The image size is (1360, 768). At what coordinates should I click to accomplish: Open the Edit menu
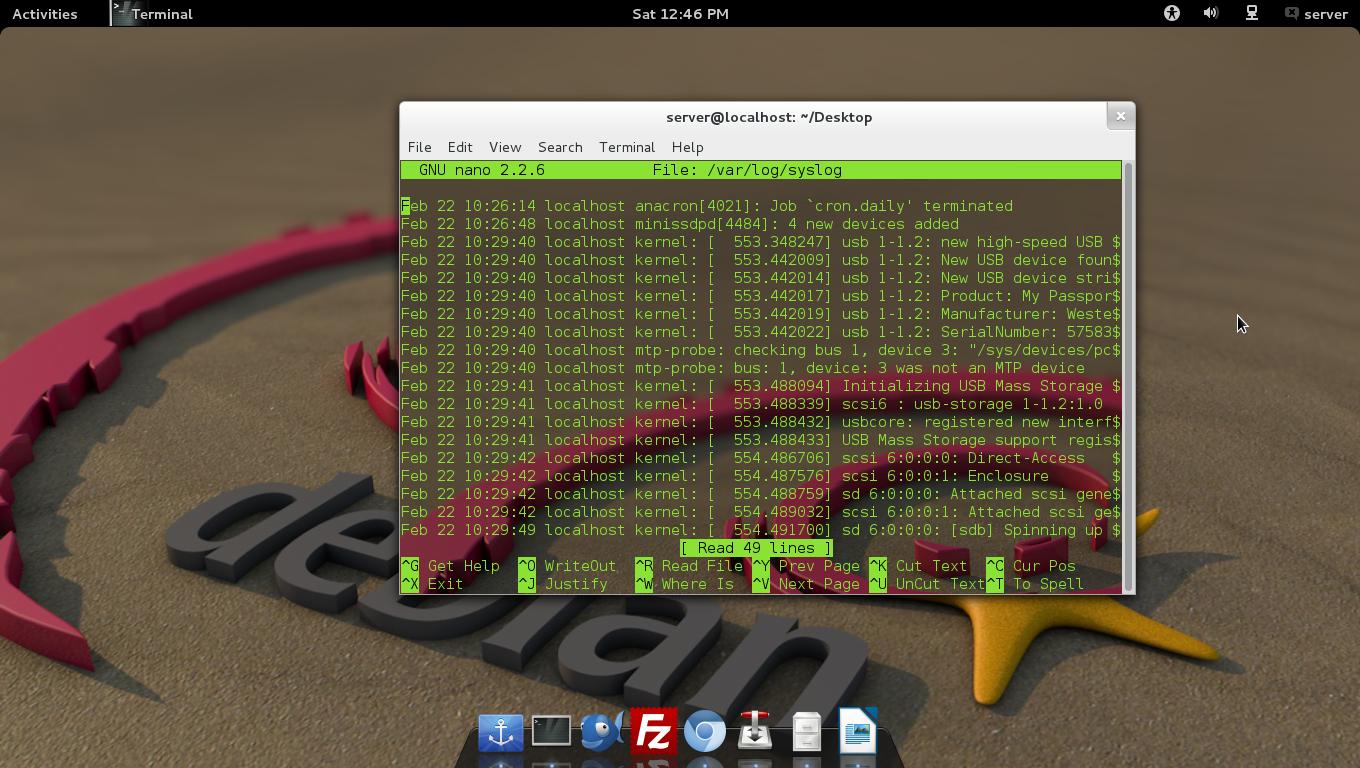(x=460, y=147)
